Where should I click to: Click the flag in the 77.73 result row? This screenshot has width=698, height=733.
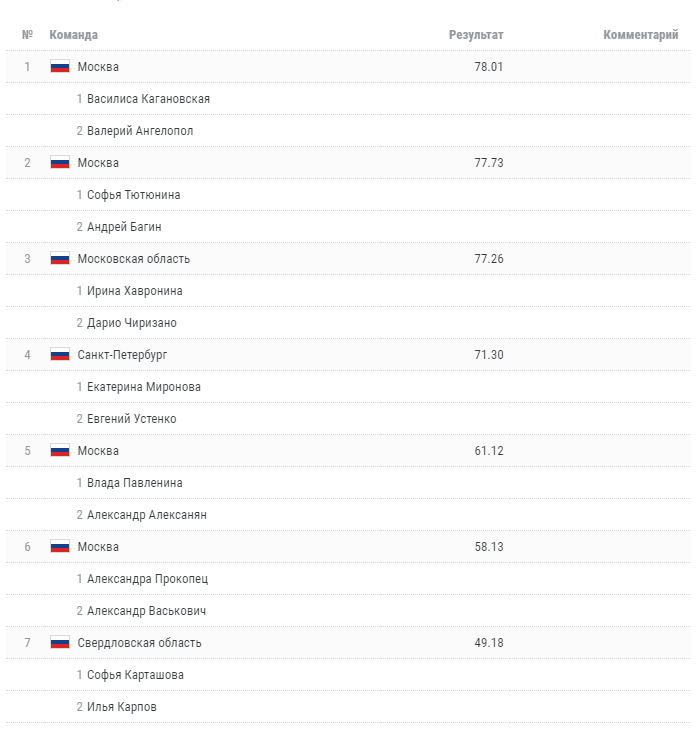pos(59,163)
